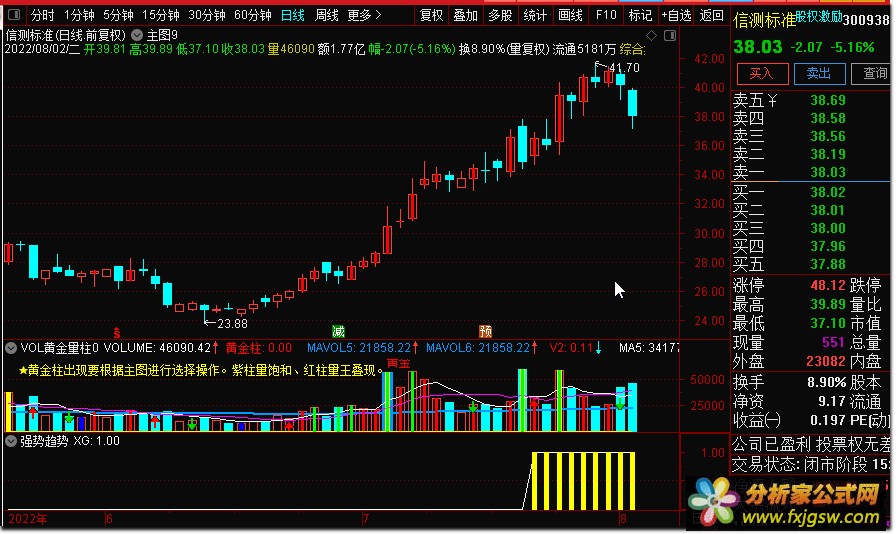This screenshot has width=896, height=534.
Task: Switch to 分时 intraday view
Action: point(42,15)
